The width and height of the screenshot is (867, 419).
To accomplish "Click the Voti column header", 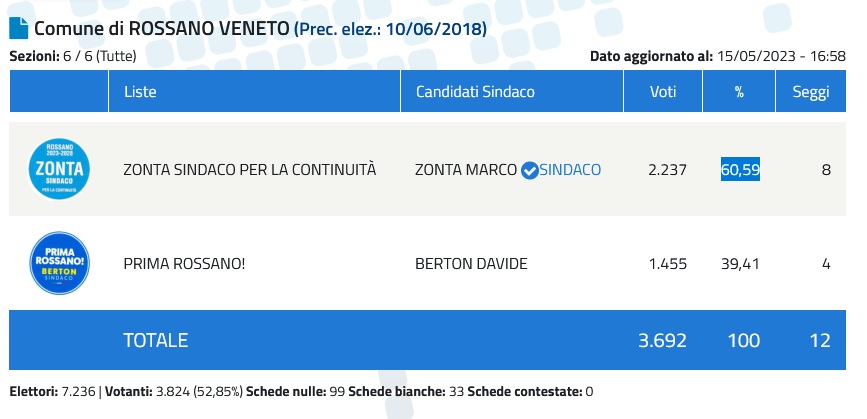I will pos(662,92).
